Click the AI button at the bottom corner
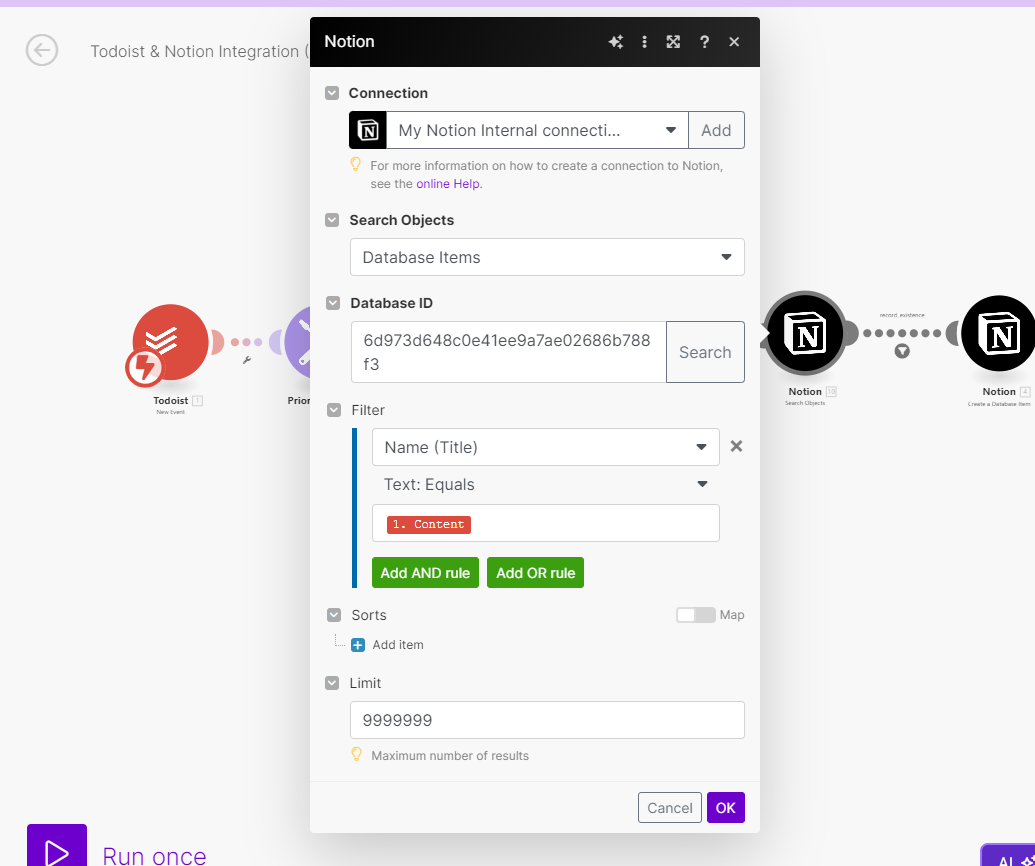Viewport: 1035px width, 866px height. [x=1008, y=856]
